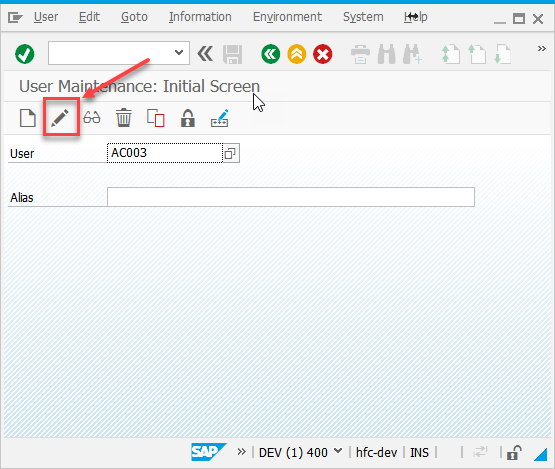The image size is (555, 469).
Task: Click the Display user glasses icon
Action: tap(92, 118)
